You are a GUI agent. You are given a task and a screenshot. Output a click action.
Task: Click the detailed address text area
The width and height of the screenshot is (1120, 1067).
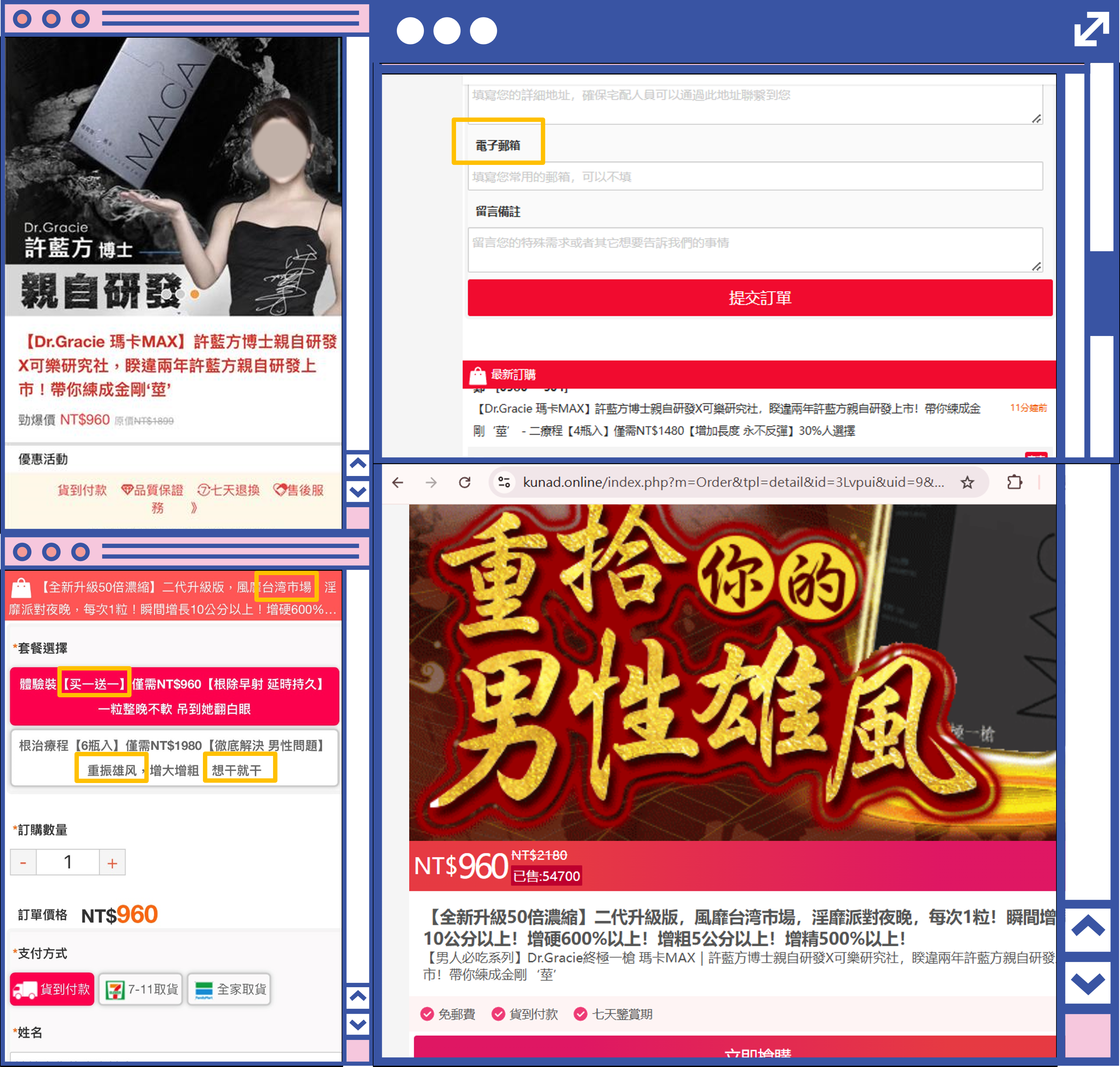(x=755, y=104)
